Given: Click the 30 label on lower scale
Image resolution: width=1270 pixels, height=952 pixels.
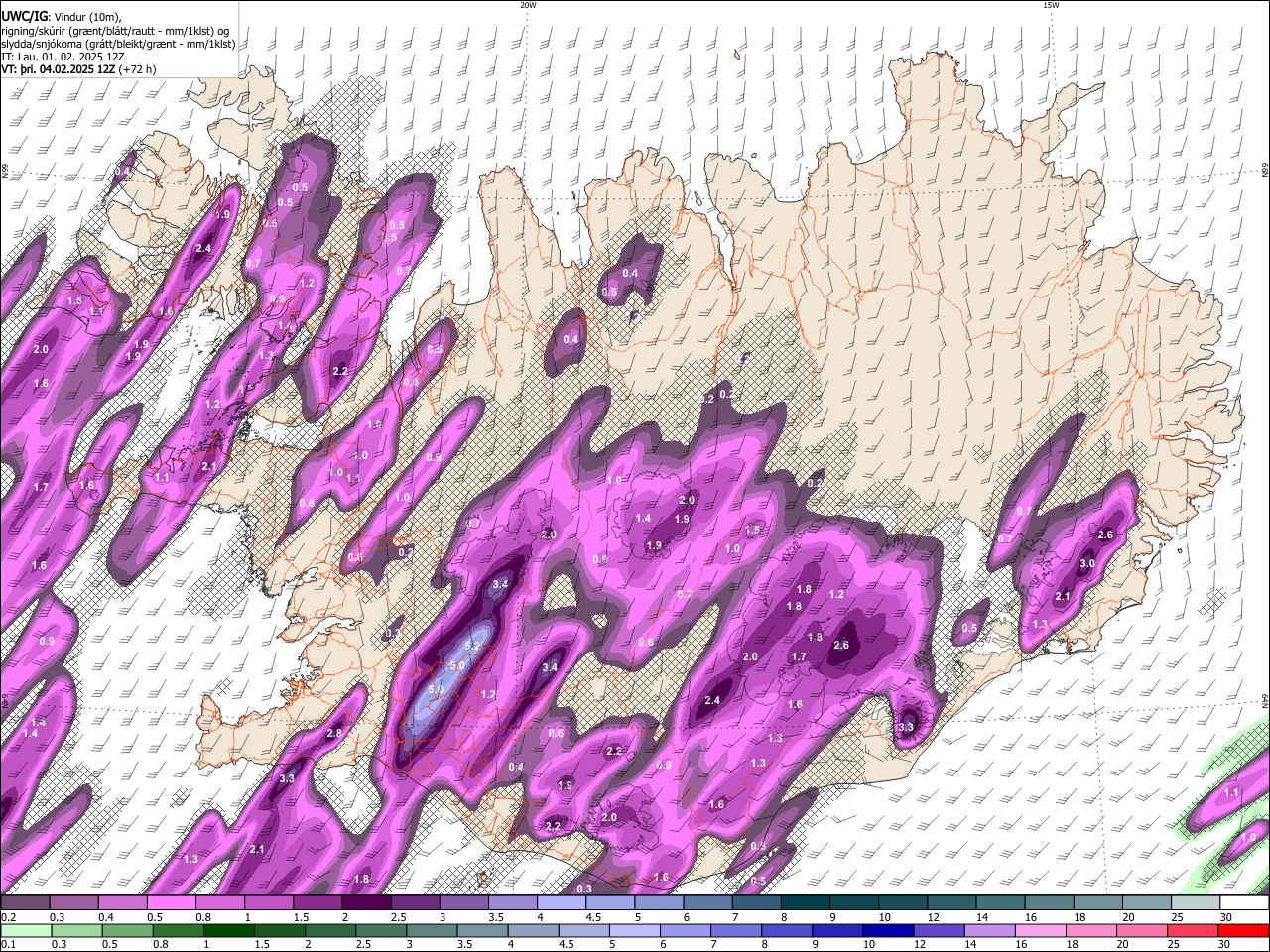Looking at the screenshot, I should [1223, 944].
